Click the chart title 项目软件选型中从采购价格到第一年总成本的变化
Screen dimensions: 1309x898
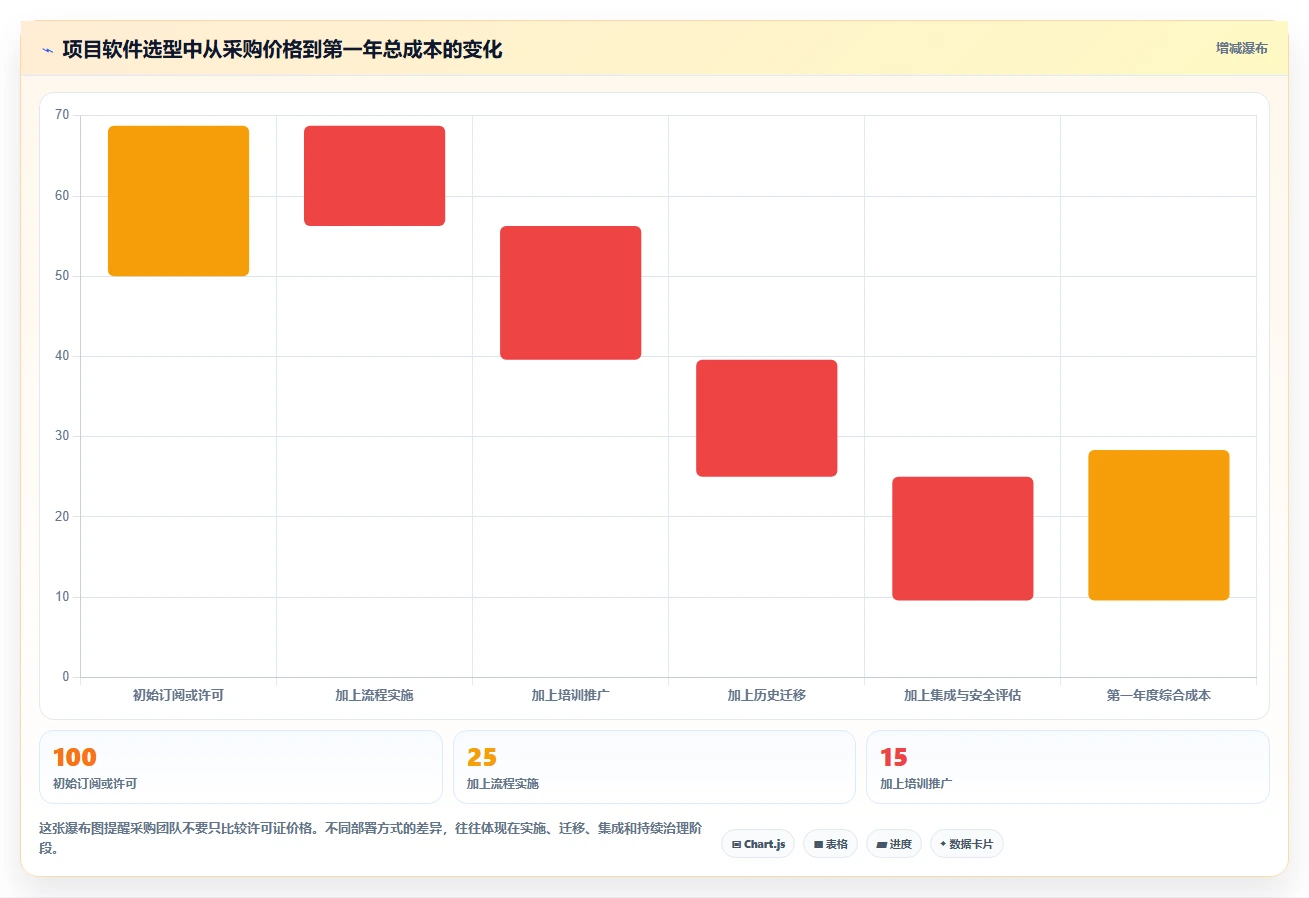(x=282, y=50)
